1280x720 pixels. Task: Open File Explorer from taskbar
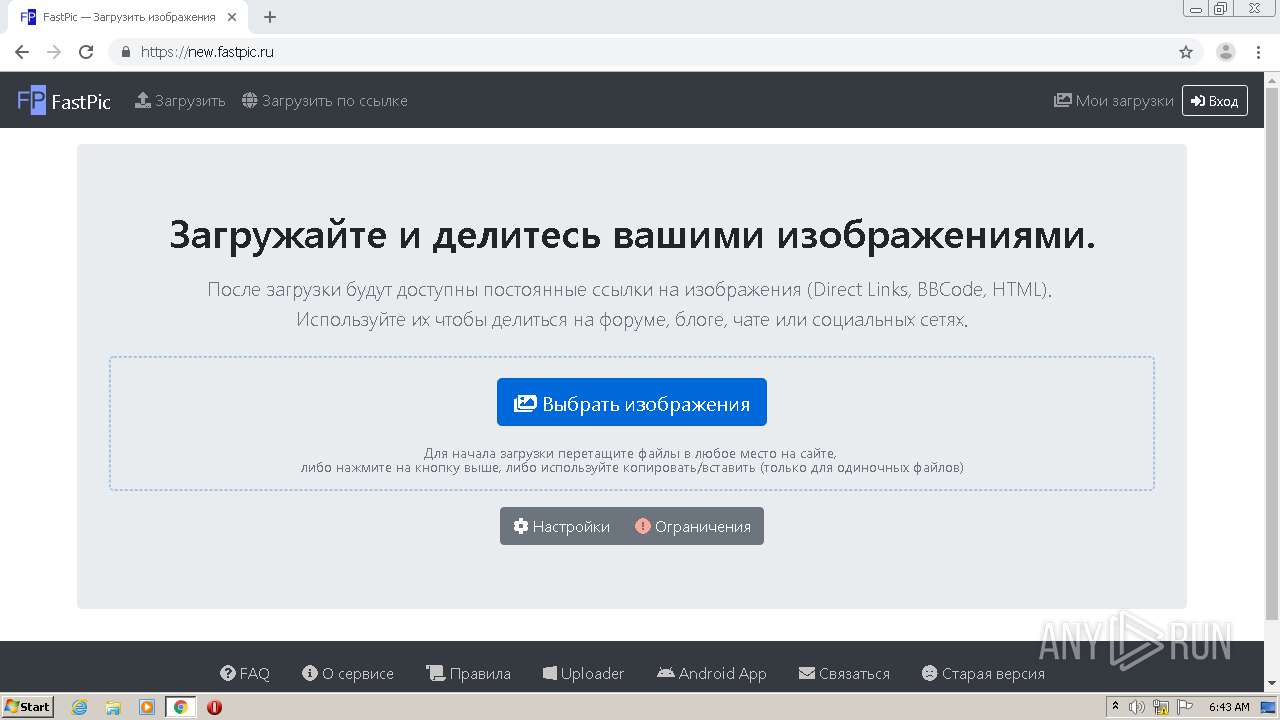point(113,707)
